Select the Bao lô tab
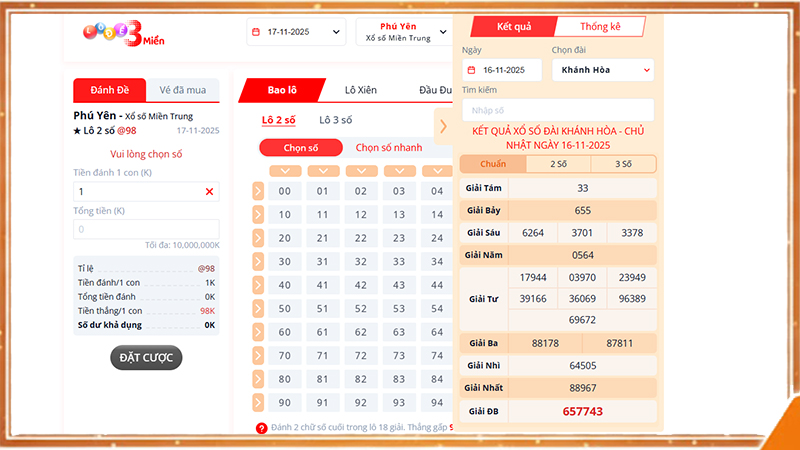The width and height of the screenshot is (800, 450). coord(282,90)
